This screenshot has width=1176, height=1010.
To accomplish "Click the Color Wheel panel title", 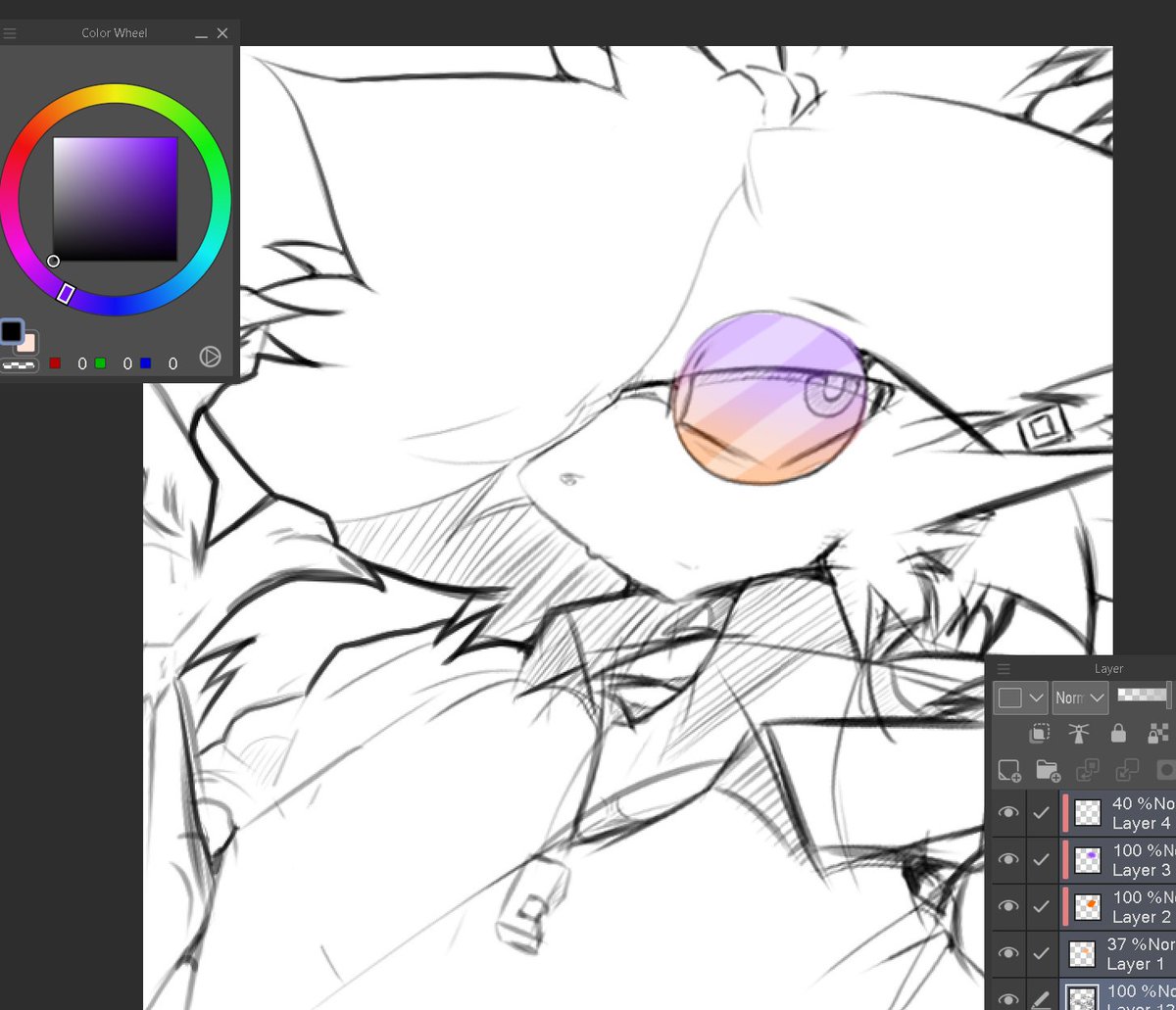I will click(x=115, y=33).
